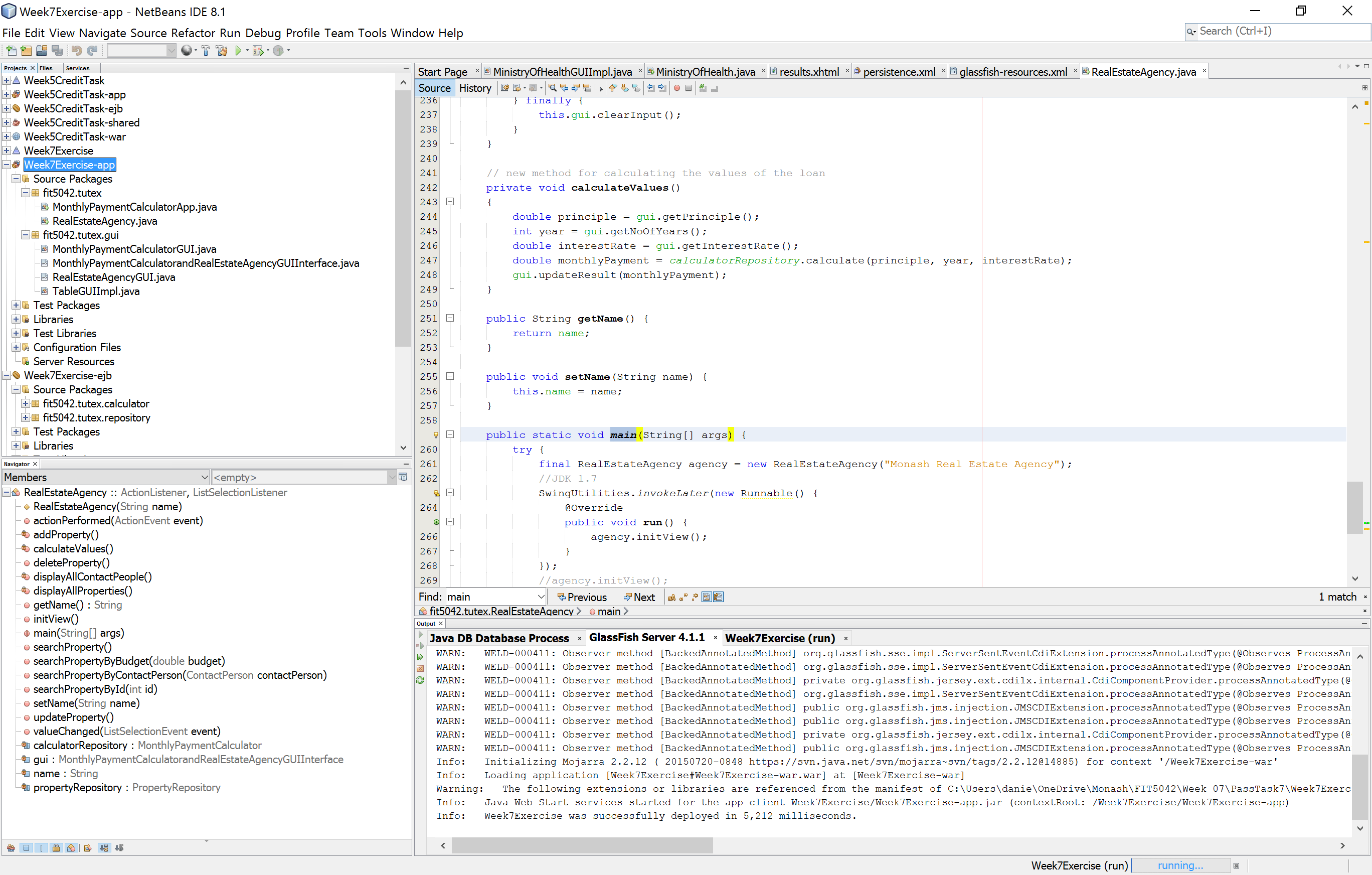Click the Undo arrow in main toolbar
The height and width of the screenshot is (875, 1372).
click(x=76, y=51)
